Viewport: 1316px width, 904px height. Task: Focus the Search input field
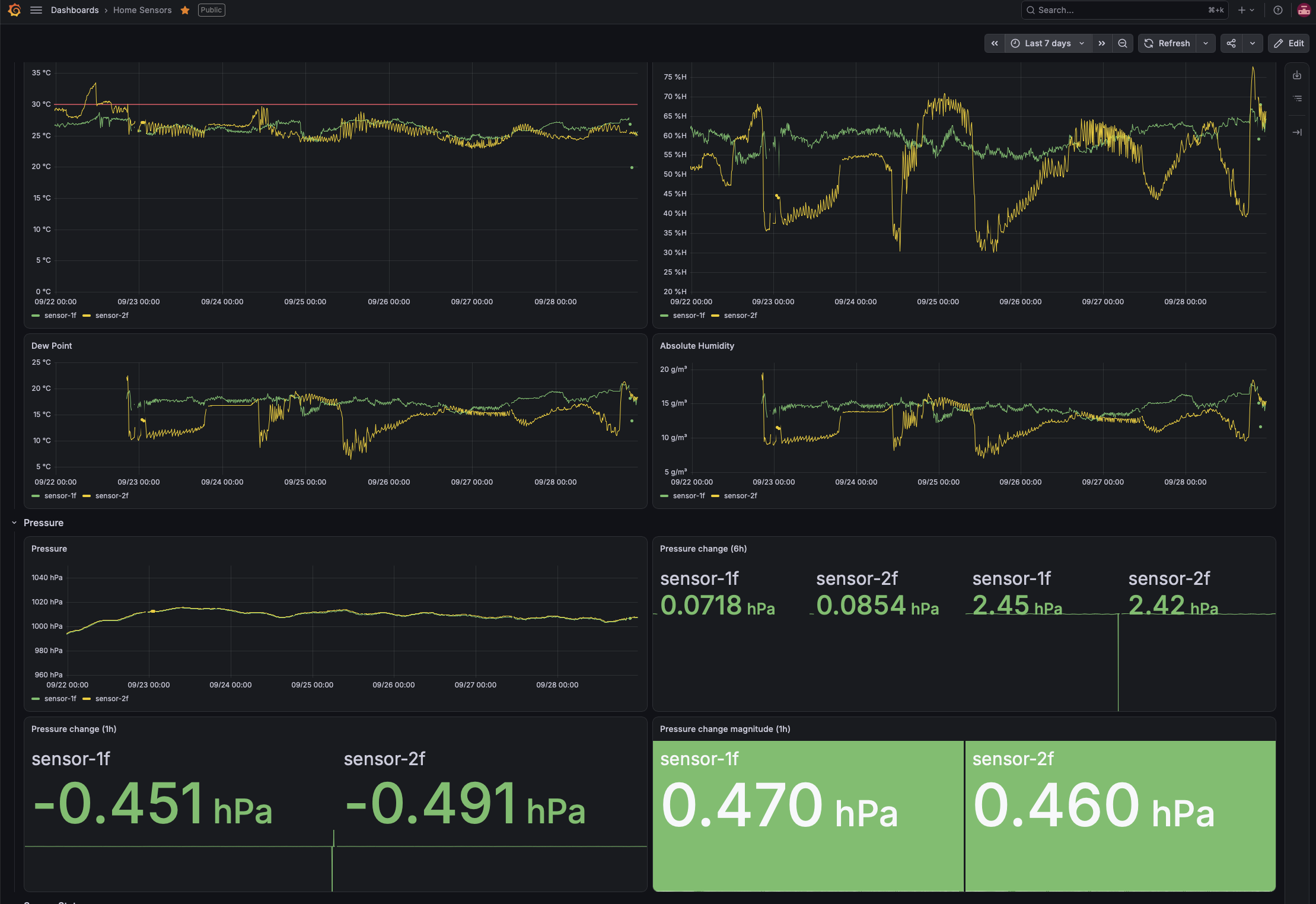(1124, 10)
